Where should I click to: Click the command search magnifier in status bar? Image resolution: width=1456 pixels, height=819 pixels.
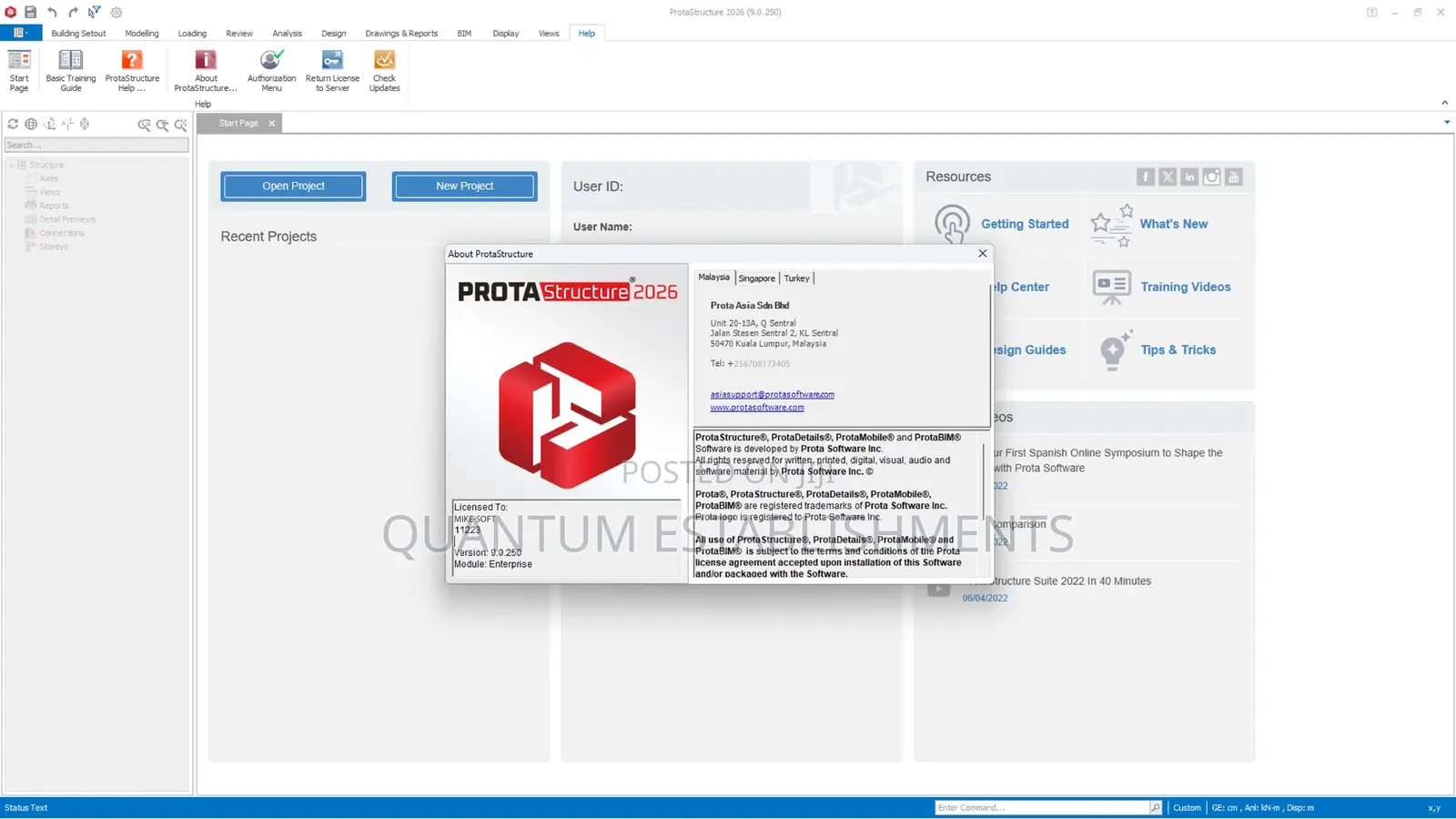click(1156, 807)
